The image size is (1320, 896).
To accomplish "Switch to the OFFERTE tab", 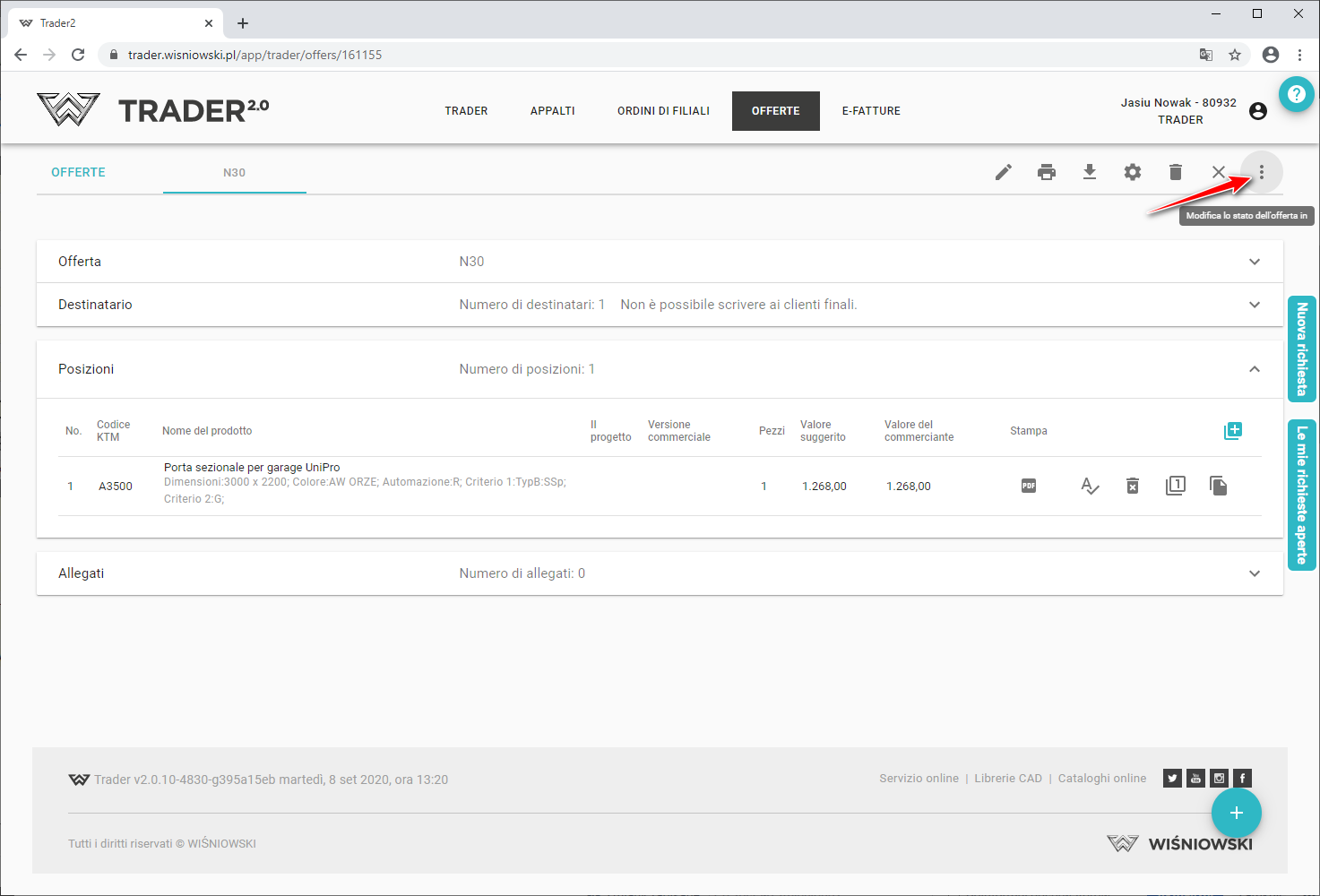I will (78, 172).
